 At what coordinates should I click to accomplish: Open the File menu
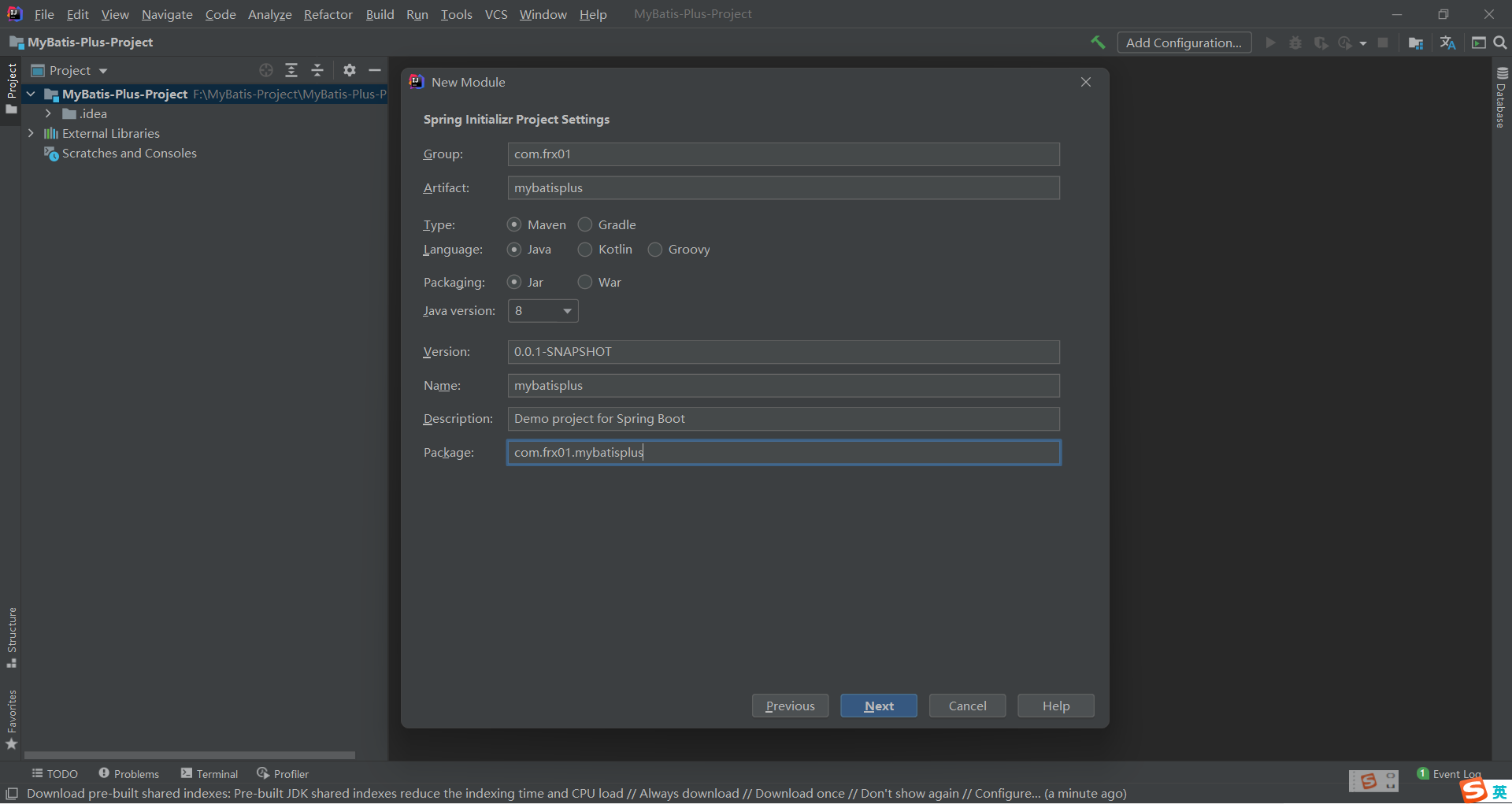point(44,14)
